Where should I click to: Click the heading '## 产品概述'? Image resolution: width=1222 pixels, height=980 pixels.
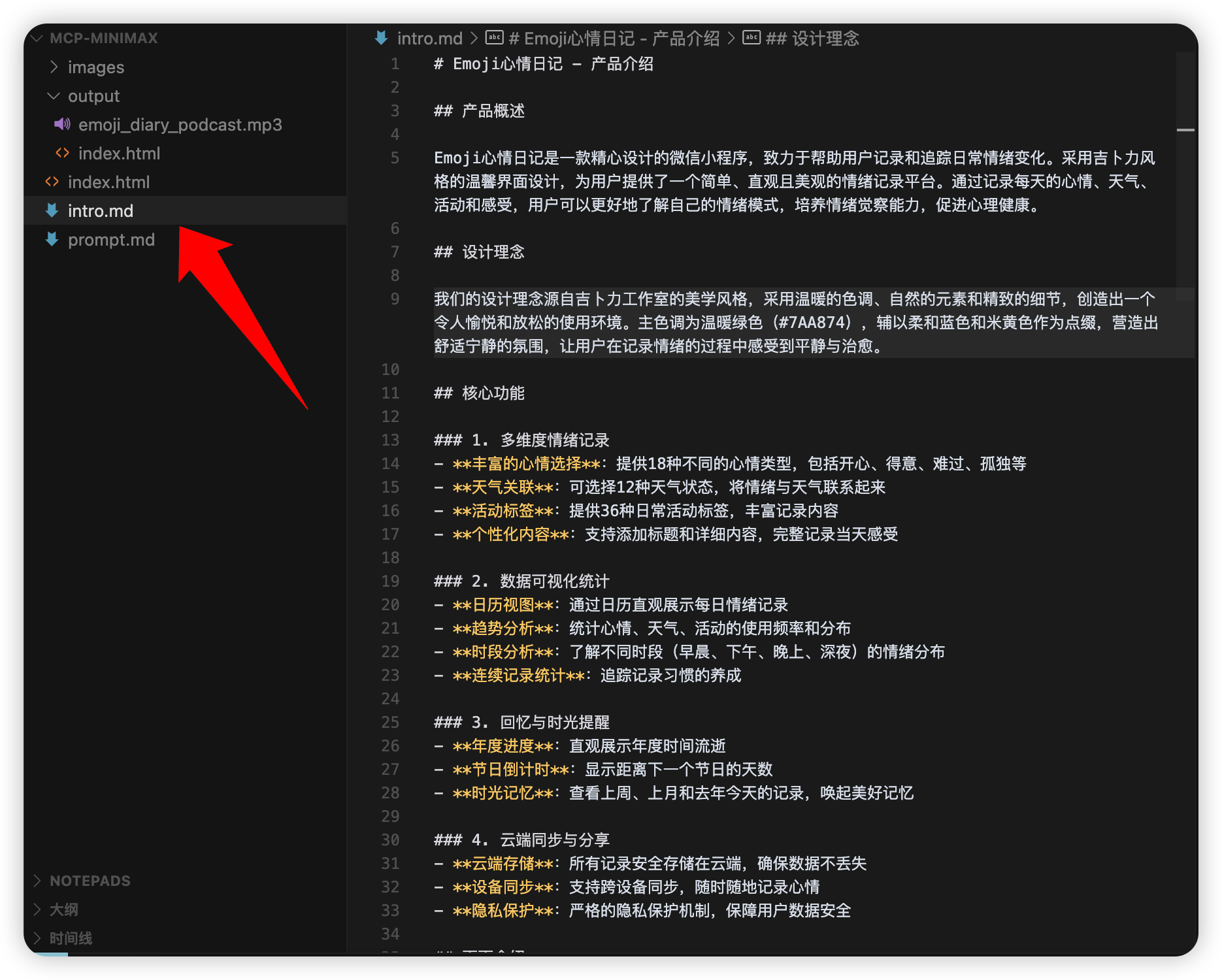tap(479, 111)
